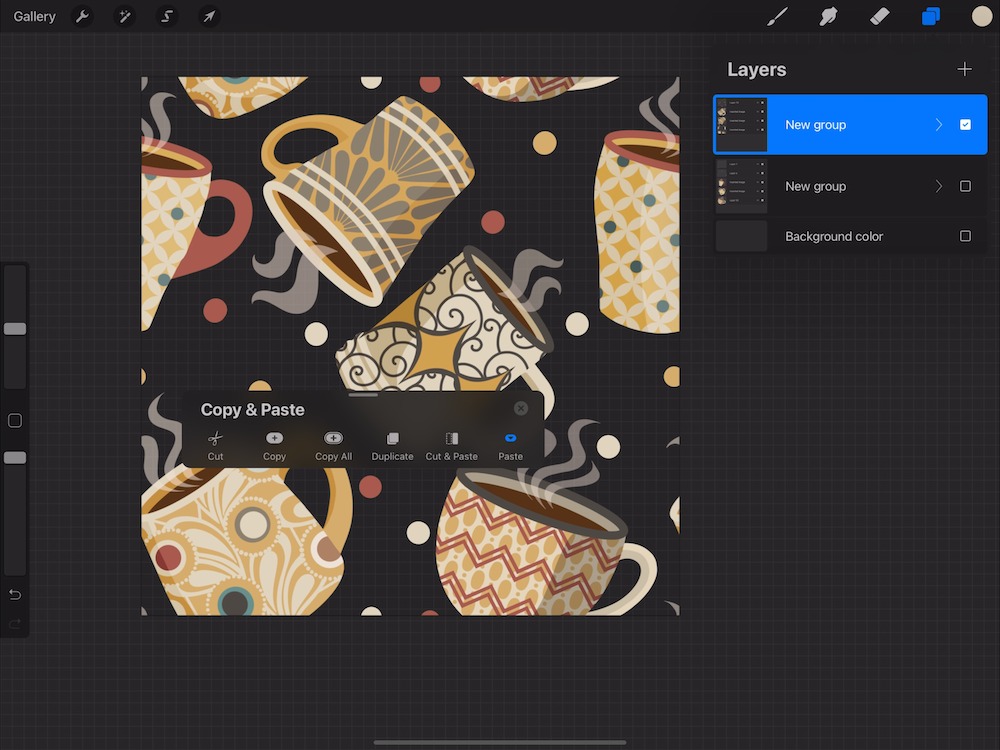This screenshot has height=750, width=1000.
Task: Return to the Gallery
Action: [x=34, y=16]
